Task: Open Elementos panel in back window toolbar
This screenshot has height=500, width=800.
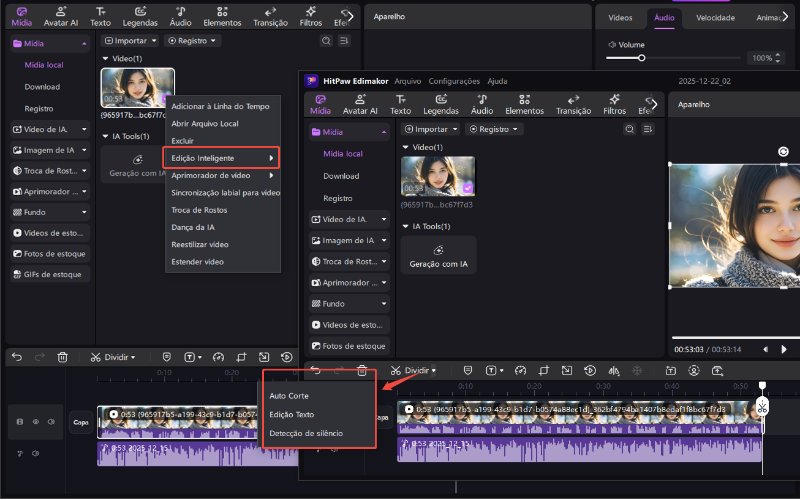Action: 222,17
